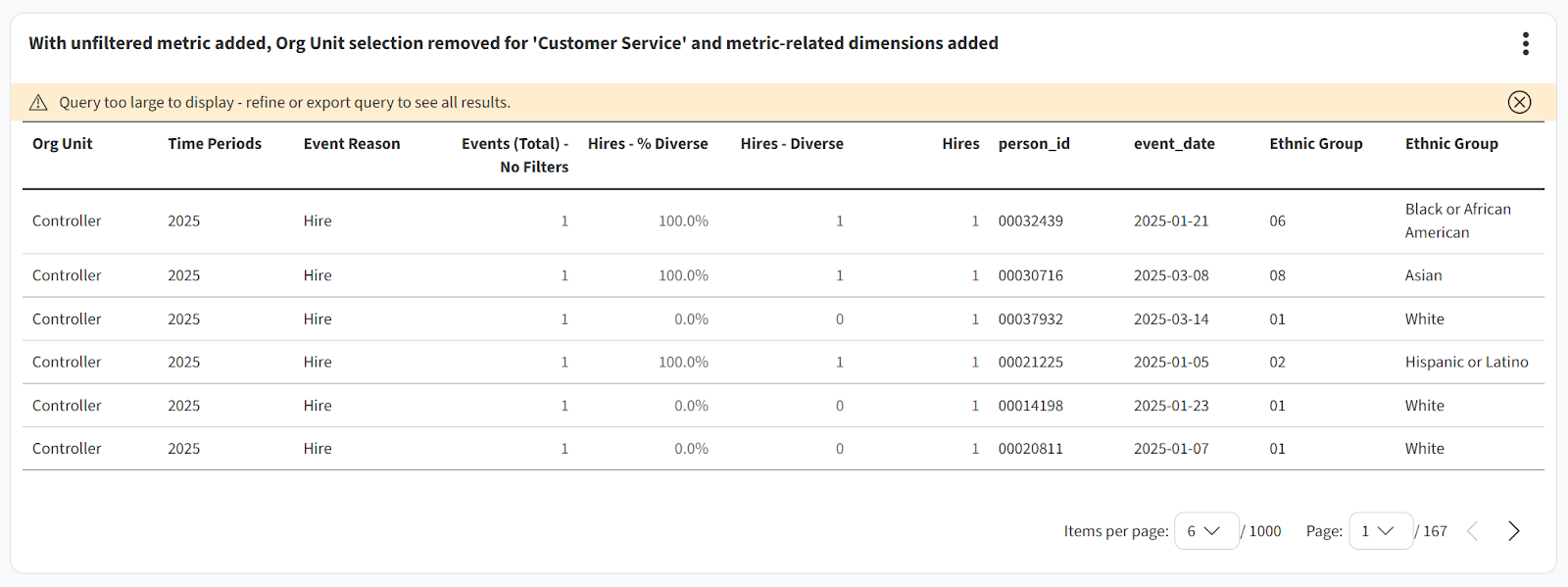Select the Hires - % Diverse column header
This screenshot has width=1568, height=587.
[648, 144]
